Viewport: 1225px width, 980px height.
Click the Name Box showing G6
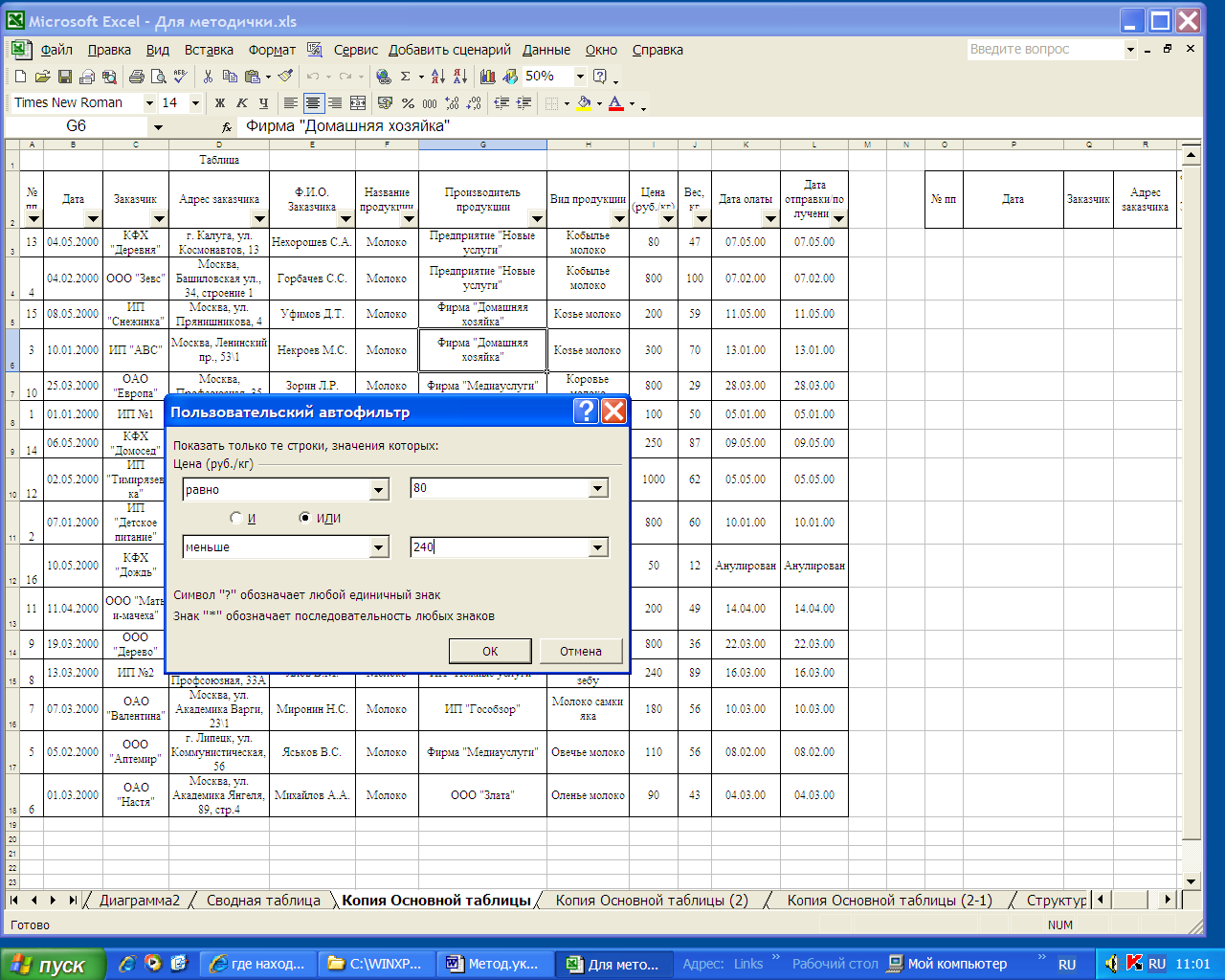point(77,126)
